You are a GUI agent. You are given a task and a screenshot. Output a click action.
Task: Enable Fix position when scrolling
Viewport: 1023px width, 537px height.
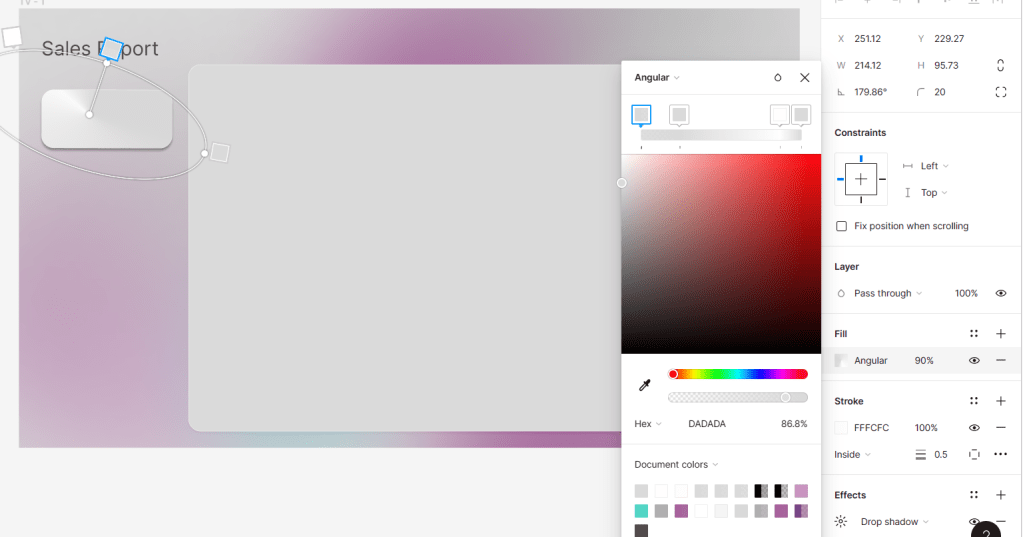(841, 226)
